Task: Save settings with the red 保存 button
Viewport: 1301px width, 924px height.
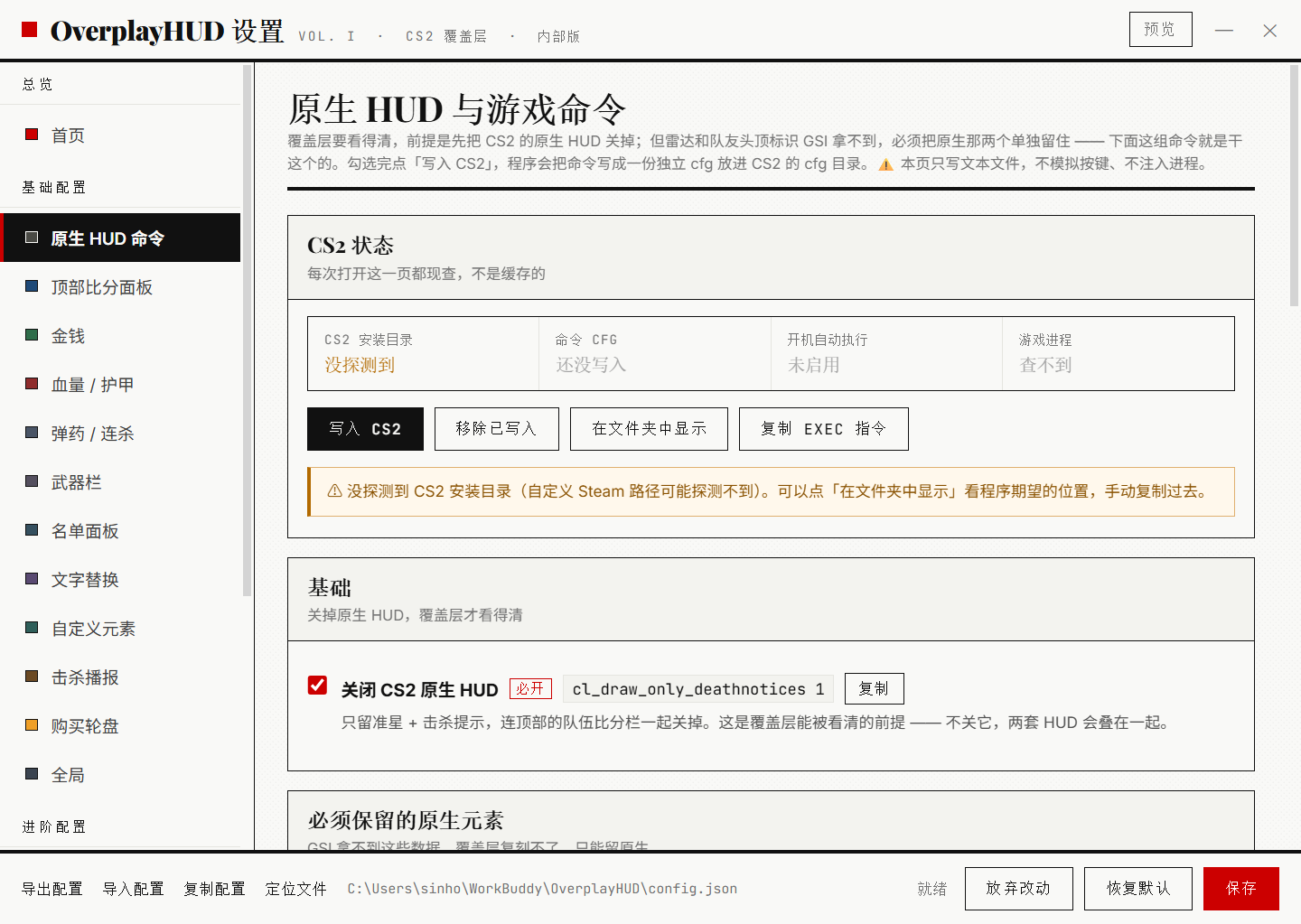Action: point(1241,889)
